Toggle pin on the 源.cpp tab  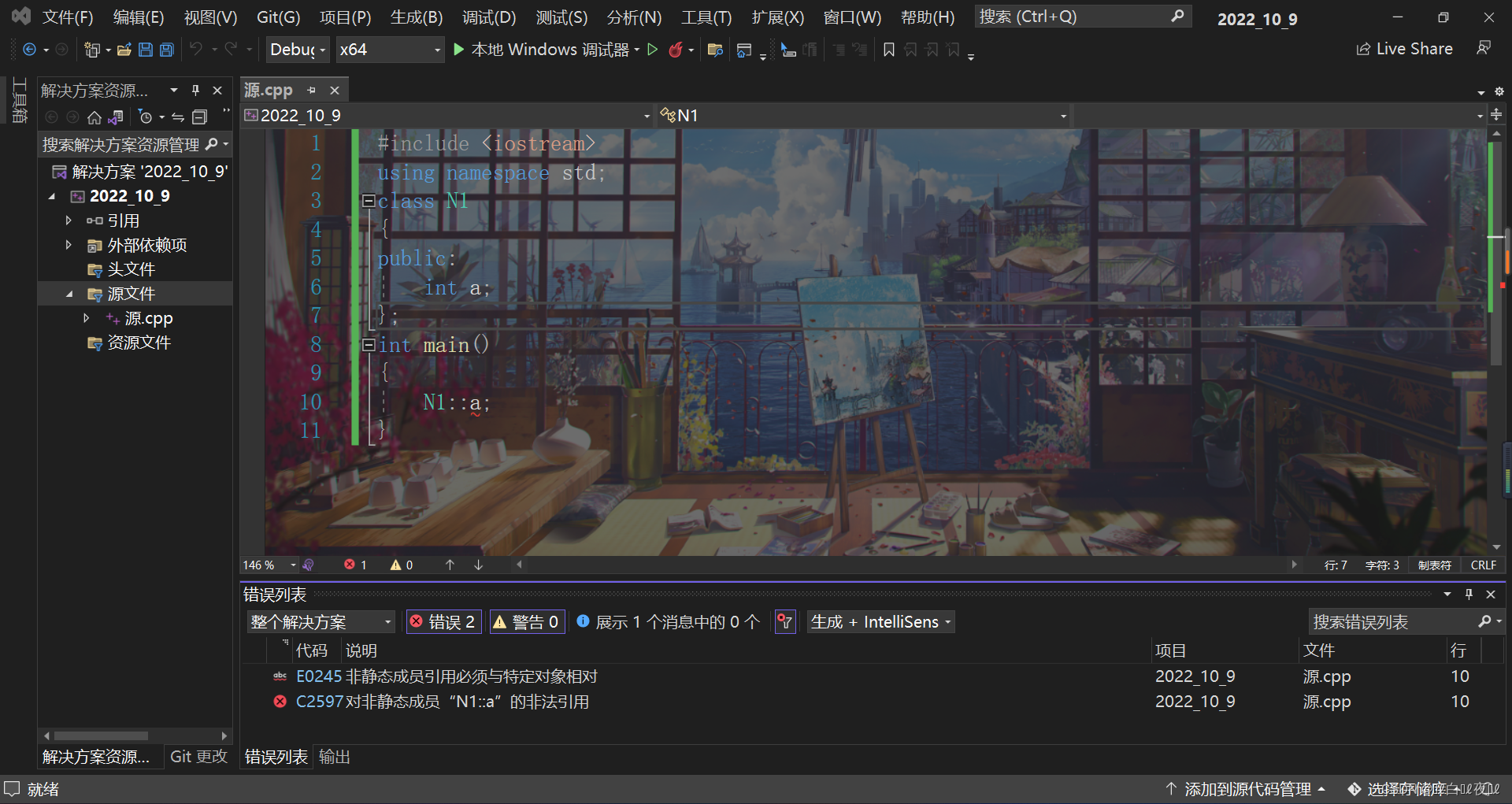click(x=311, y=90)
